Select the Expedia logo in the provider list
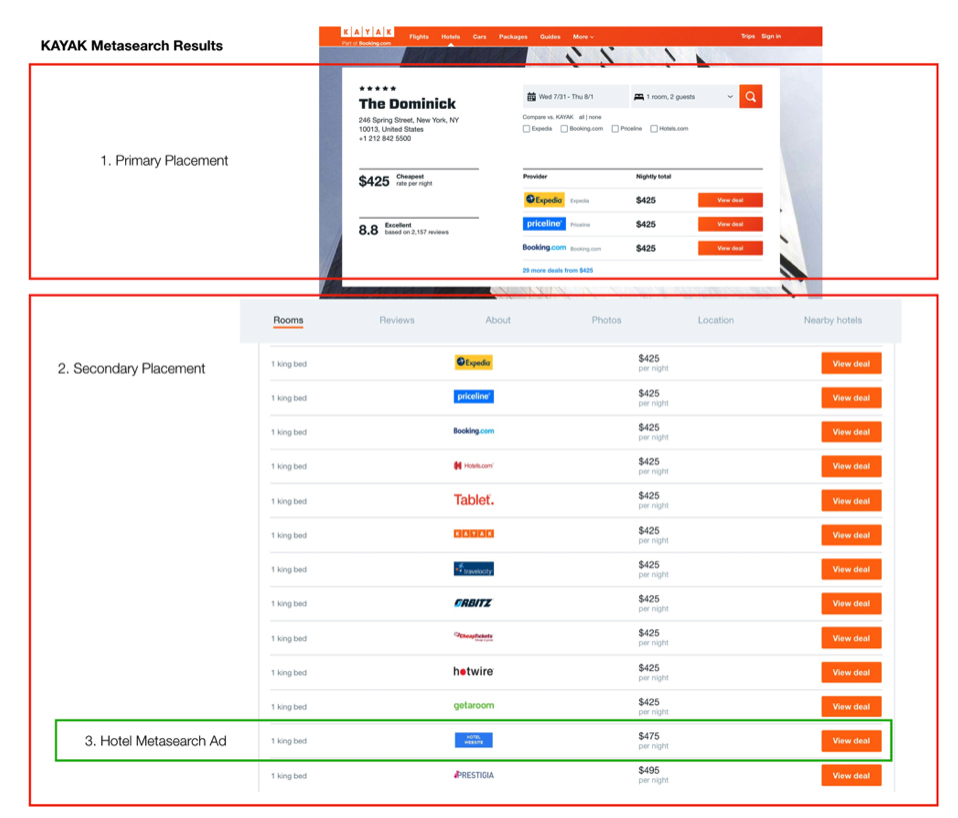Viewport: 958px width, 818px height. [x=544, y=200]
